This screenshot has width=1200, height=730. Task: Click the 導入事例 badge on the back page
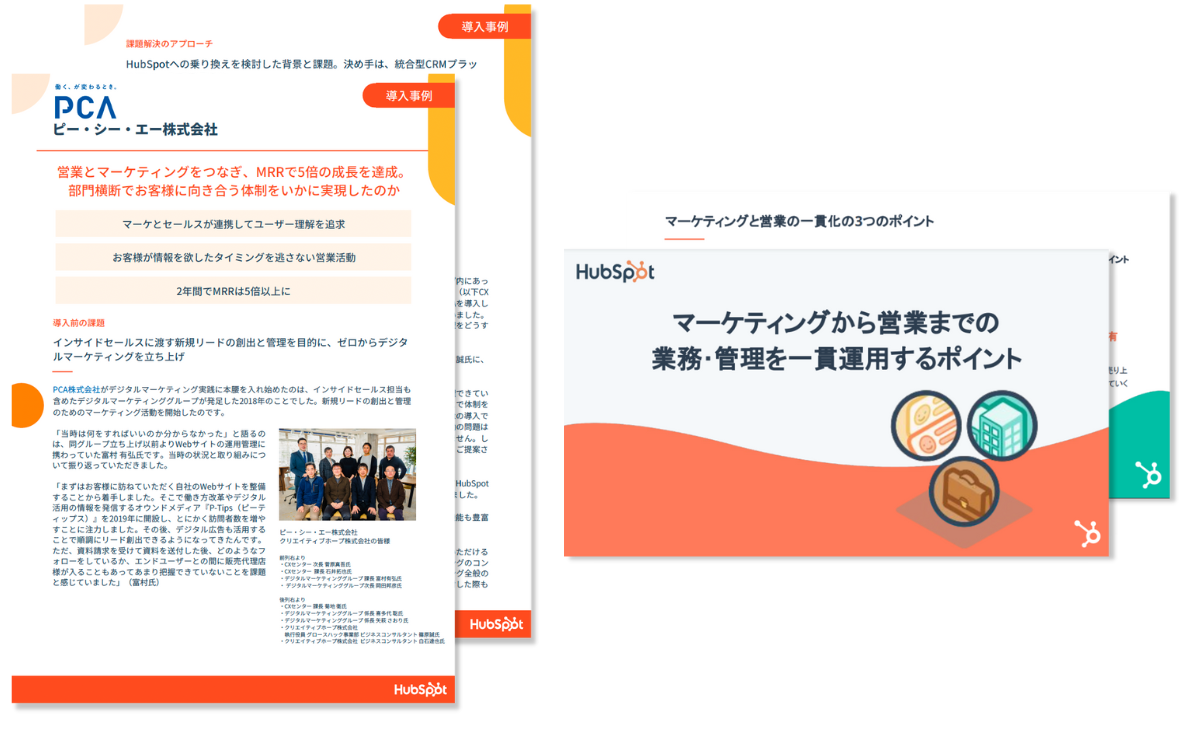point(485,26)
